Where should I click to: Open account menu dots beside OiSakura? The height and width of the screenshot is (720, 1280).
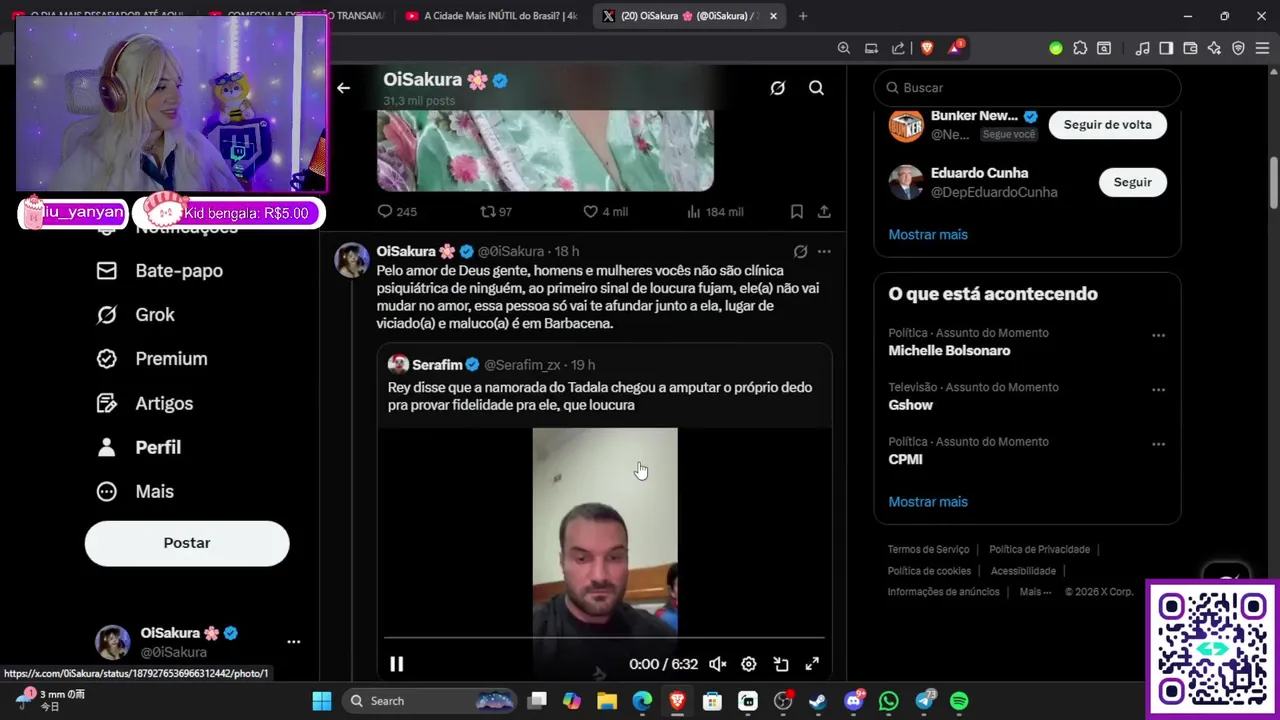293,642
